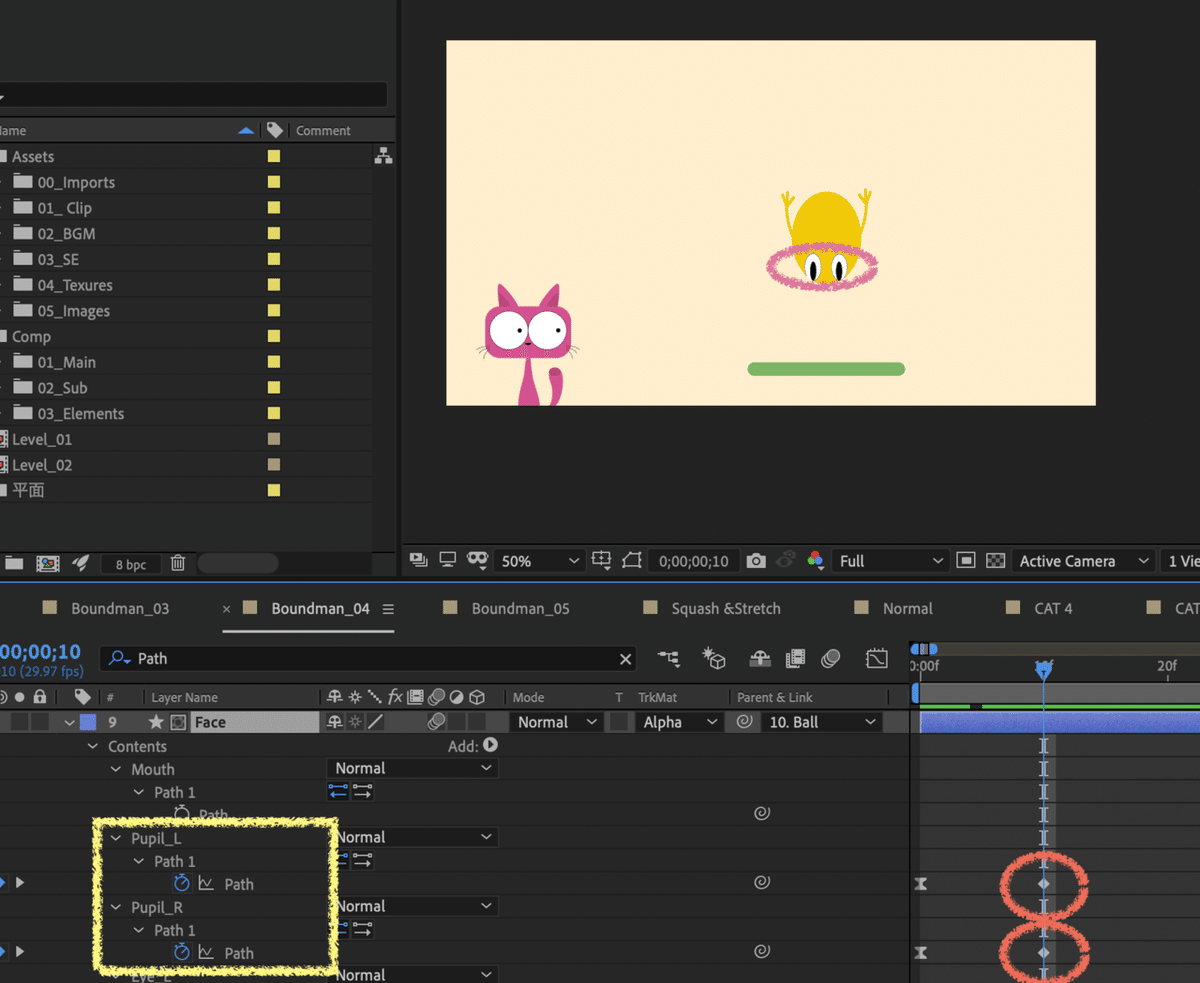
Task: Click the Always Preview This View icon
Action: pyautogui.click(x=419, y=561)
